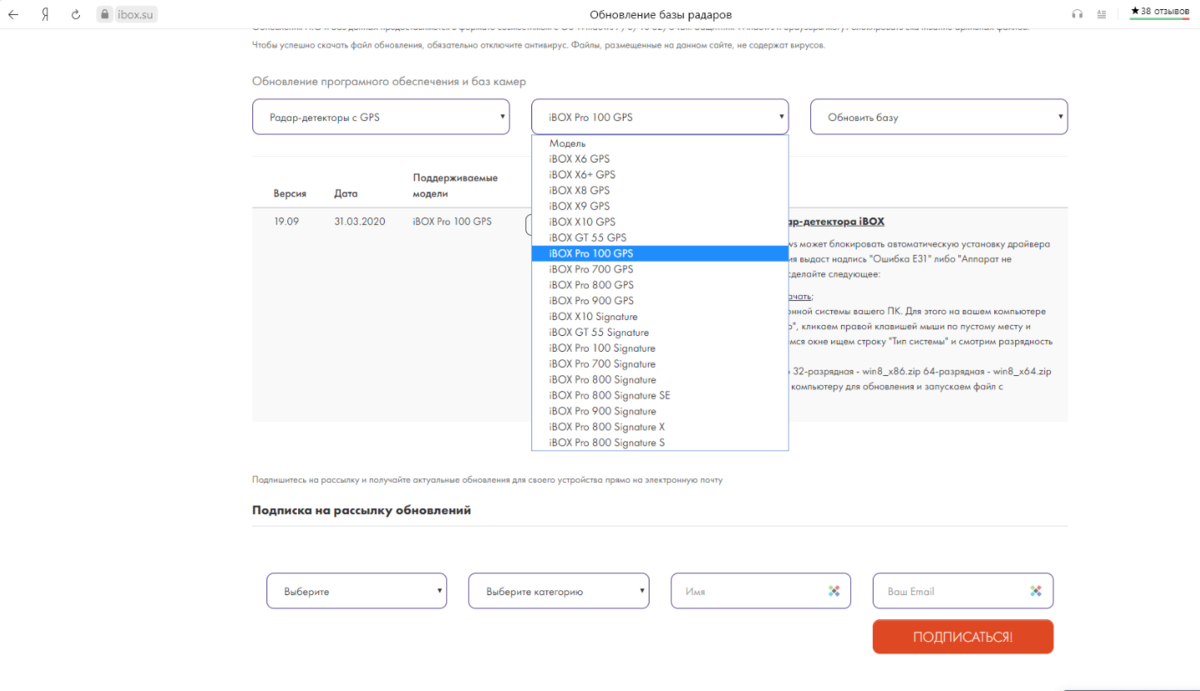The height and width of the screenshot is (691, 1200).
Task: Click the date 31.03.2020 cell
Action: (x=358, y=222)
